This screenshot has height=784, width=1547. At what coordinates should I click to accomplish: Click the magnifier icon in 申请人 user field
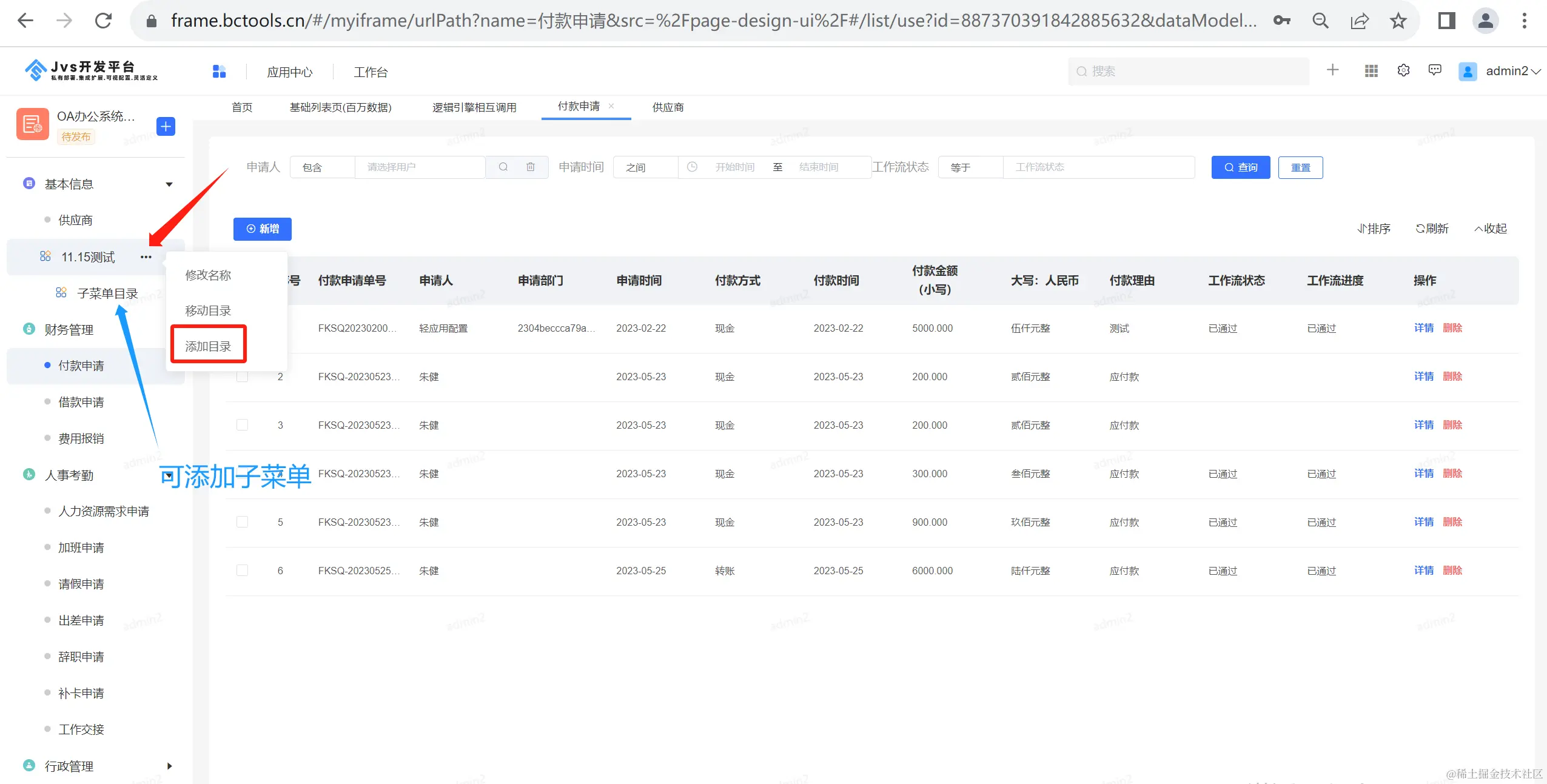pyautogui.click(x=503, y=167)
